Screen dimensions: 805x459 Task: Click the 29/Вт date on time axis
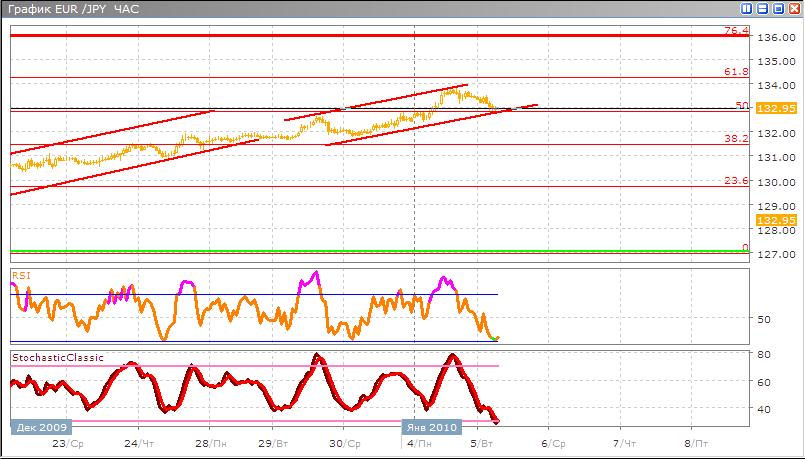273,442
